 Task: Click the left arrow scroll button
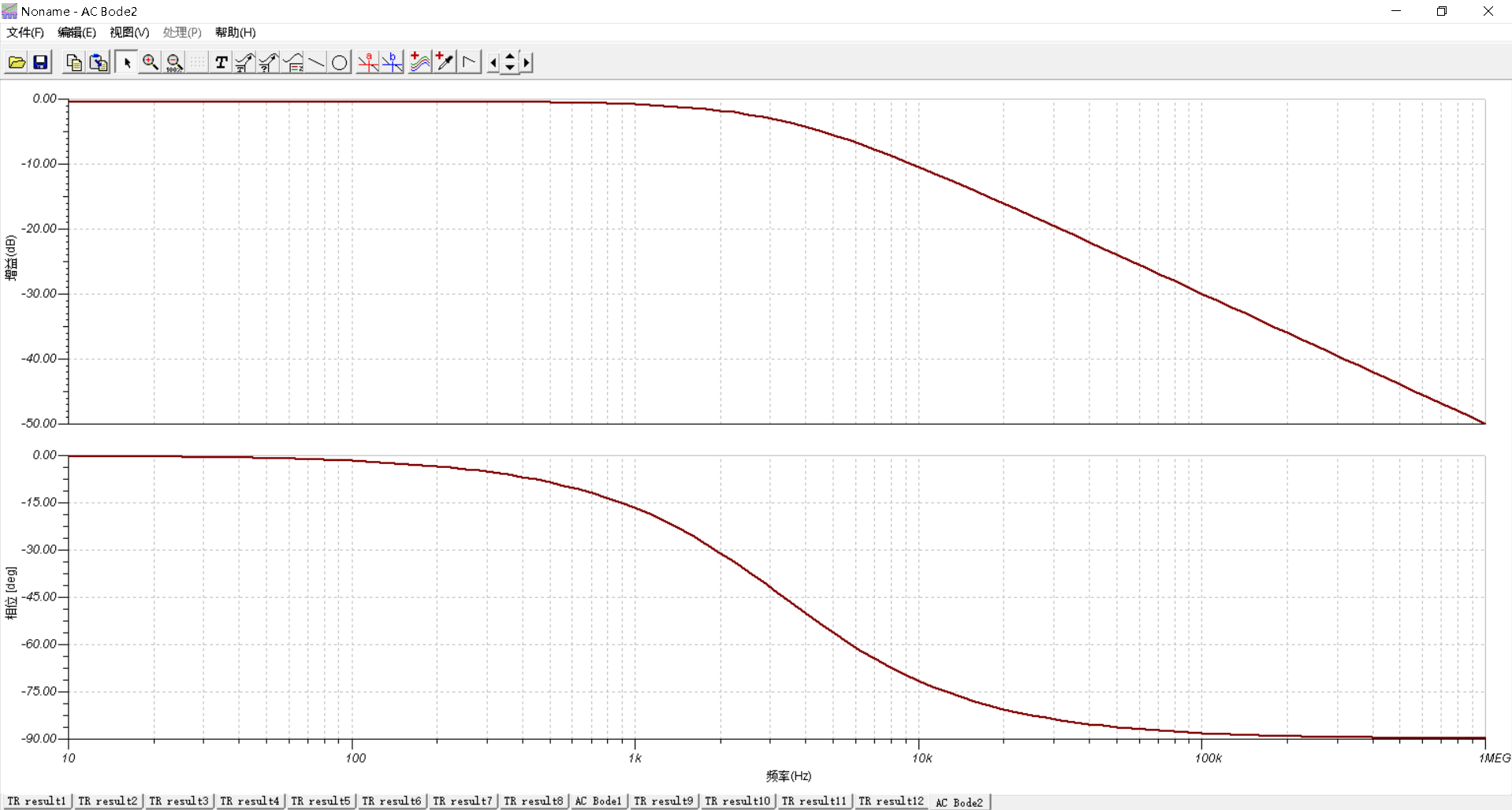click(x=493, y=62)
